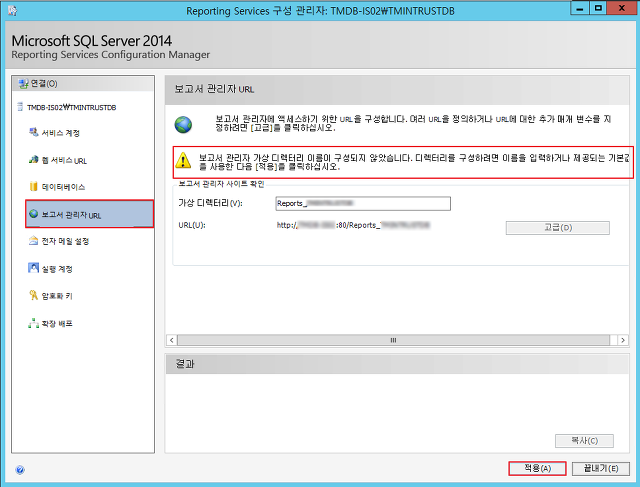This screenshot has height=487, width=640.
Task: Click the database cylinder icon
Action: coord(33,186)
